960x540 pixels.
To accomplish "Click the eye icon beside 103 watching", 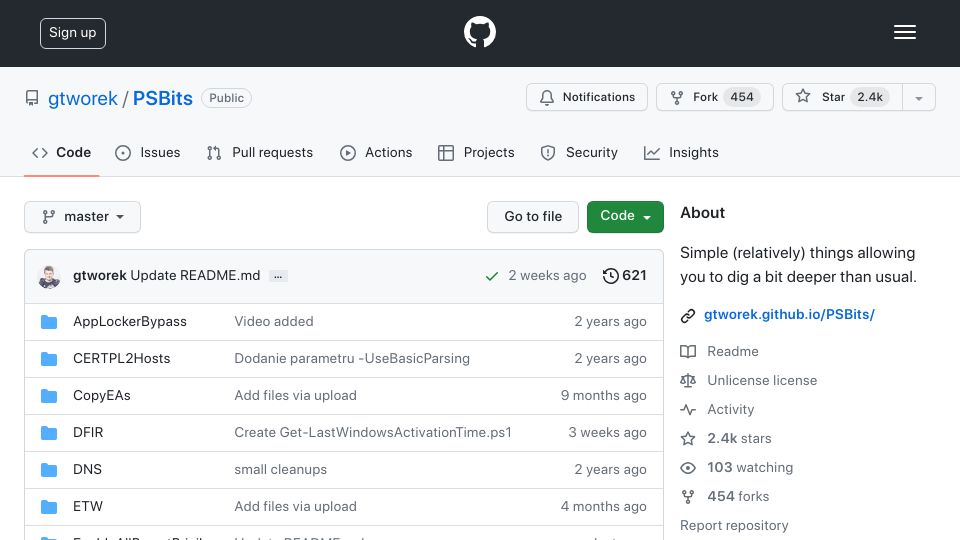I will [x=688, y=468].
